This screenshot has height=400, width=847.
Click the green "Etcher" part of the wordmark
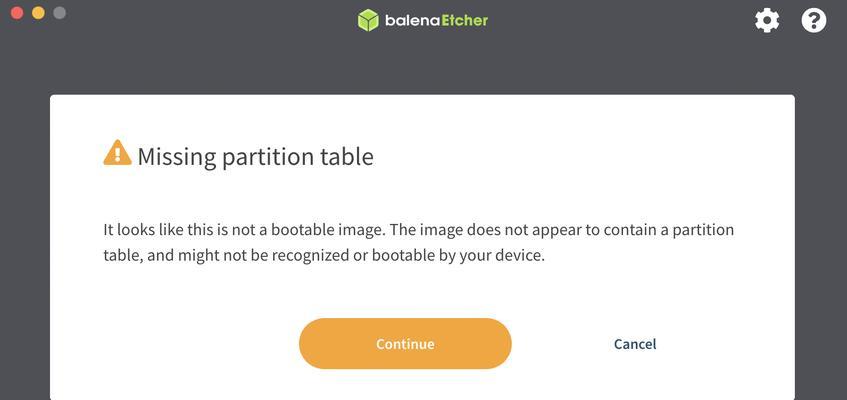[465, 21]
